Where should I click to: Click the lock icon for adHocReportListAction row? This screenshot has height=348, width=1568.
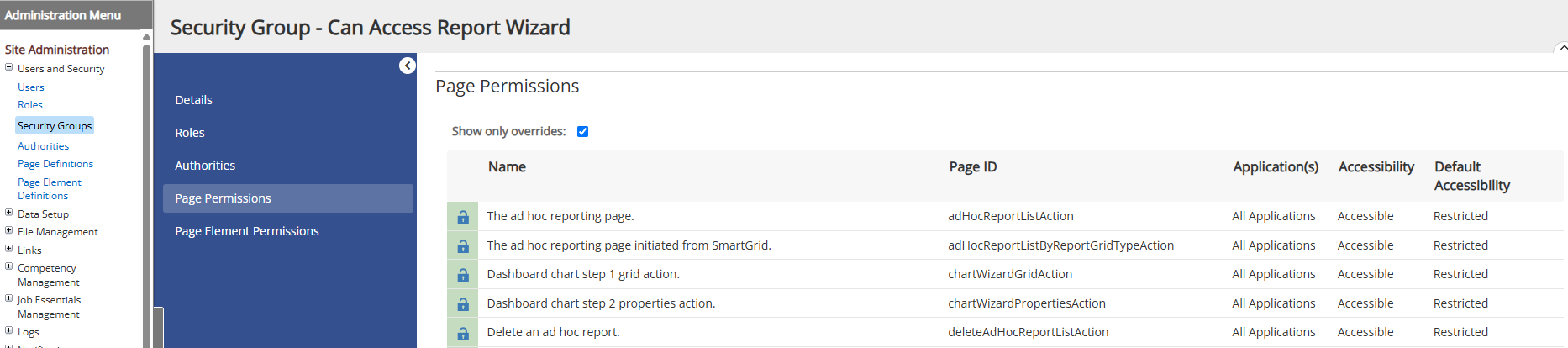463,217
